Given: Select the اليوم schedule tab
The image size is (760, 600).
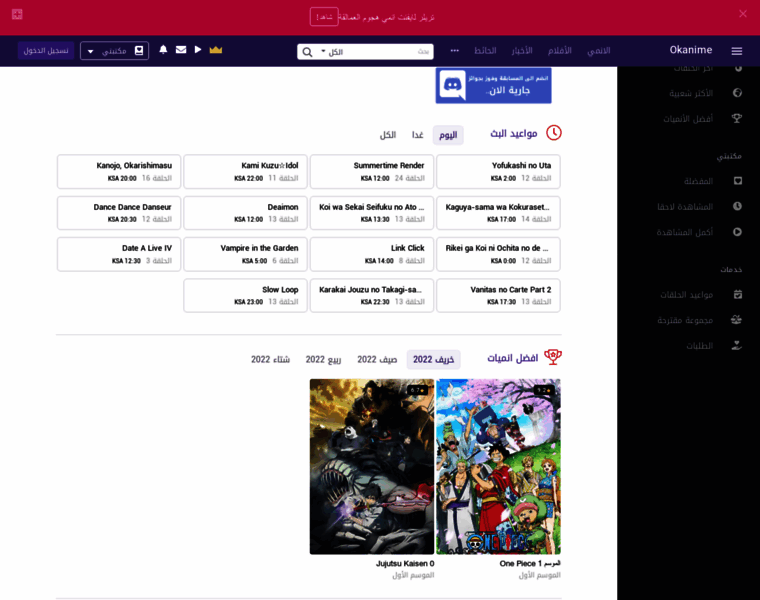Looking at the screenshot, I should (x=448, y=135).
